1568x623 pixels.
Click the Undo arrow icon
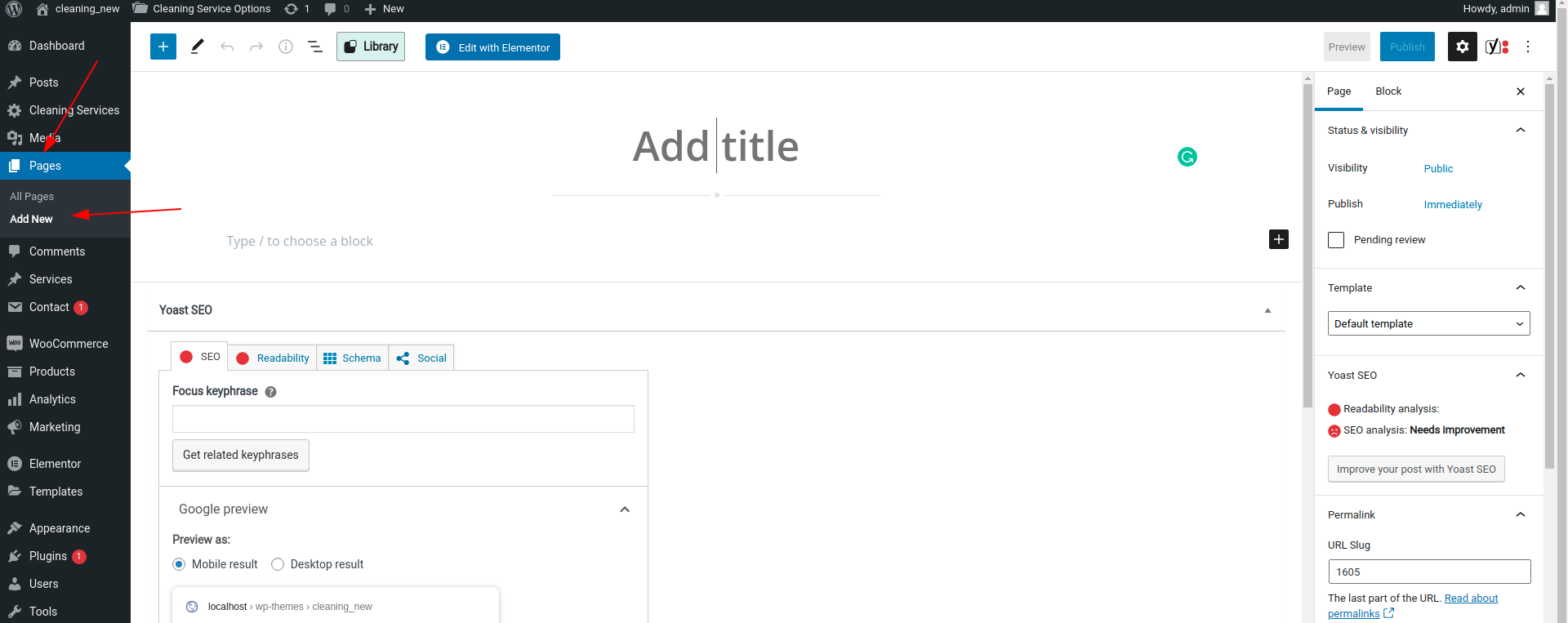click(x=227, y=47)
